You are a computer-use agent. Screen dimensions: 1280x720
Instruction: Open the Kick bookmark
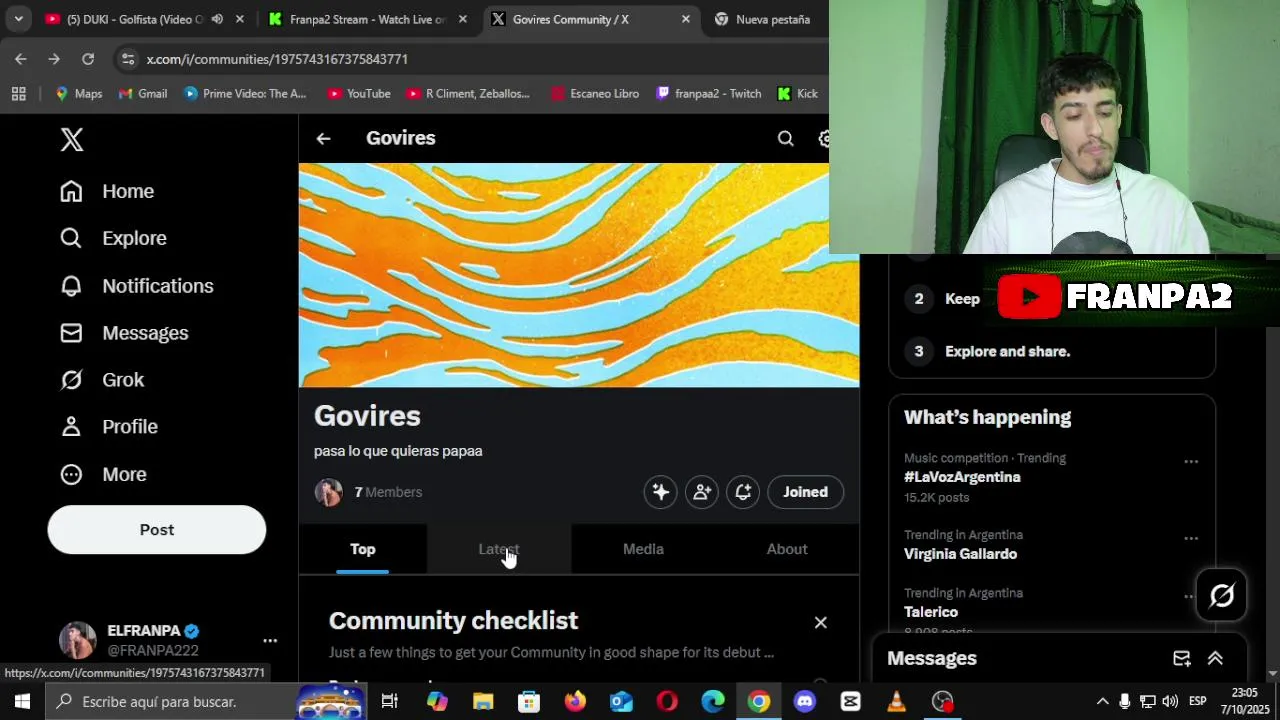pyautogui.click(x=799, y=93)
